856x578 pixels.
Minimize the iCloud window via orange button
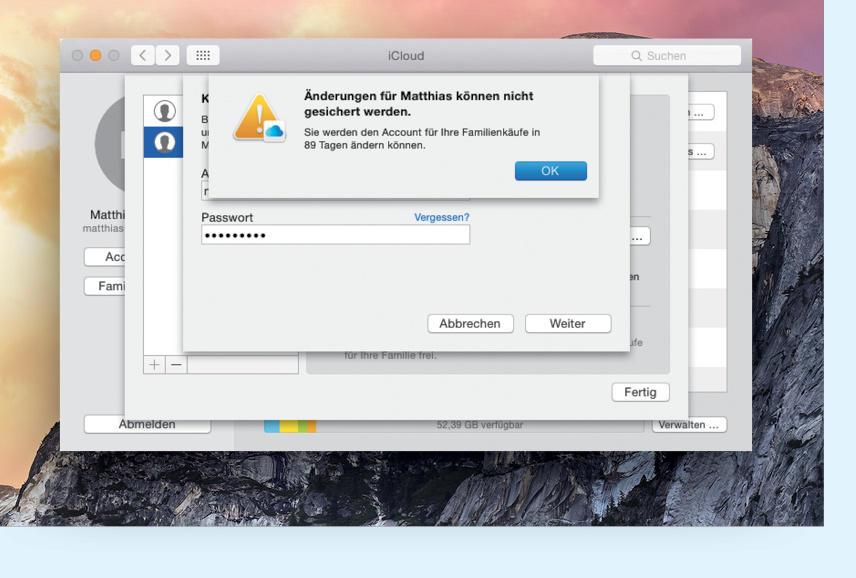(x=96, y=56)
